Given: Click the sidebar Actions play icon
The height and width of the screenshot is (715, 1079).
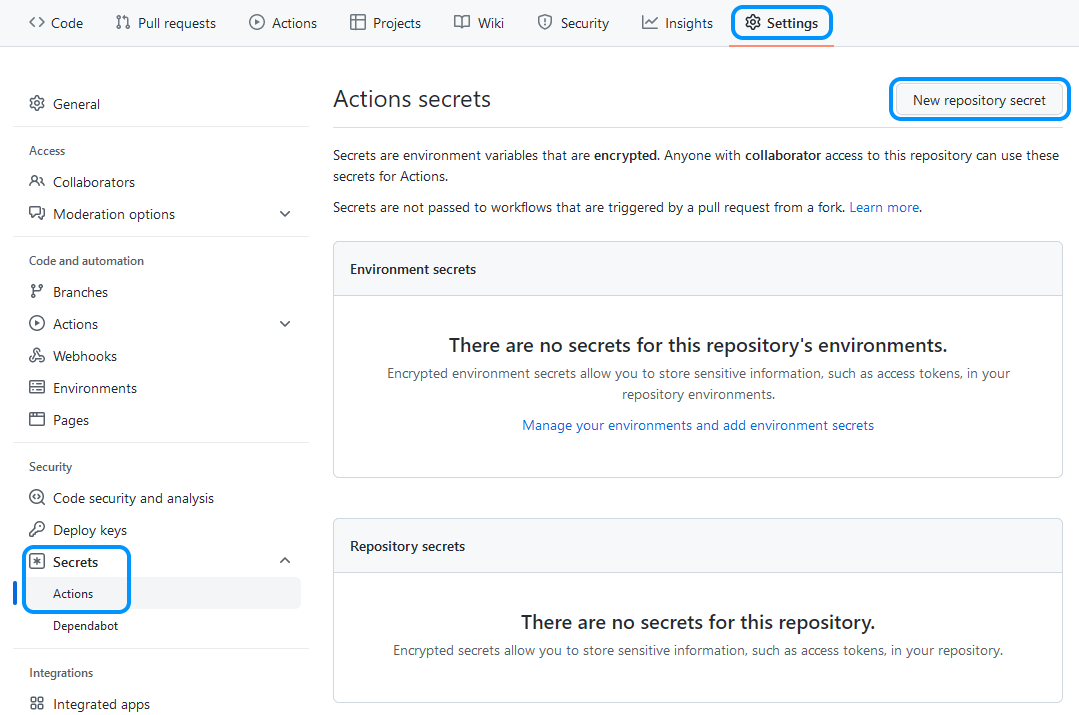Looking at the screenshot, I should pos(37,323).
